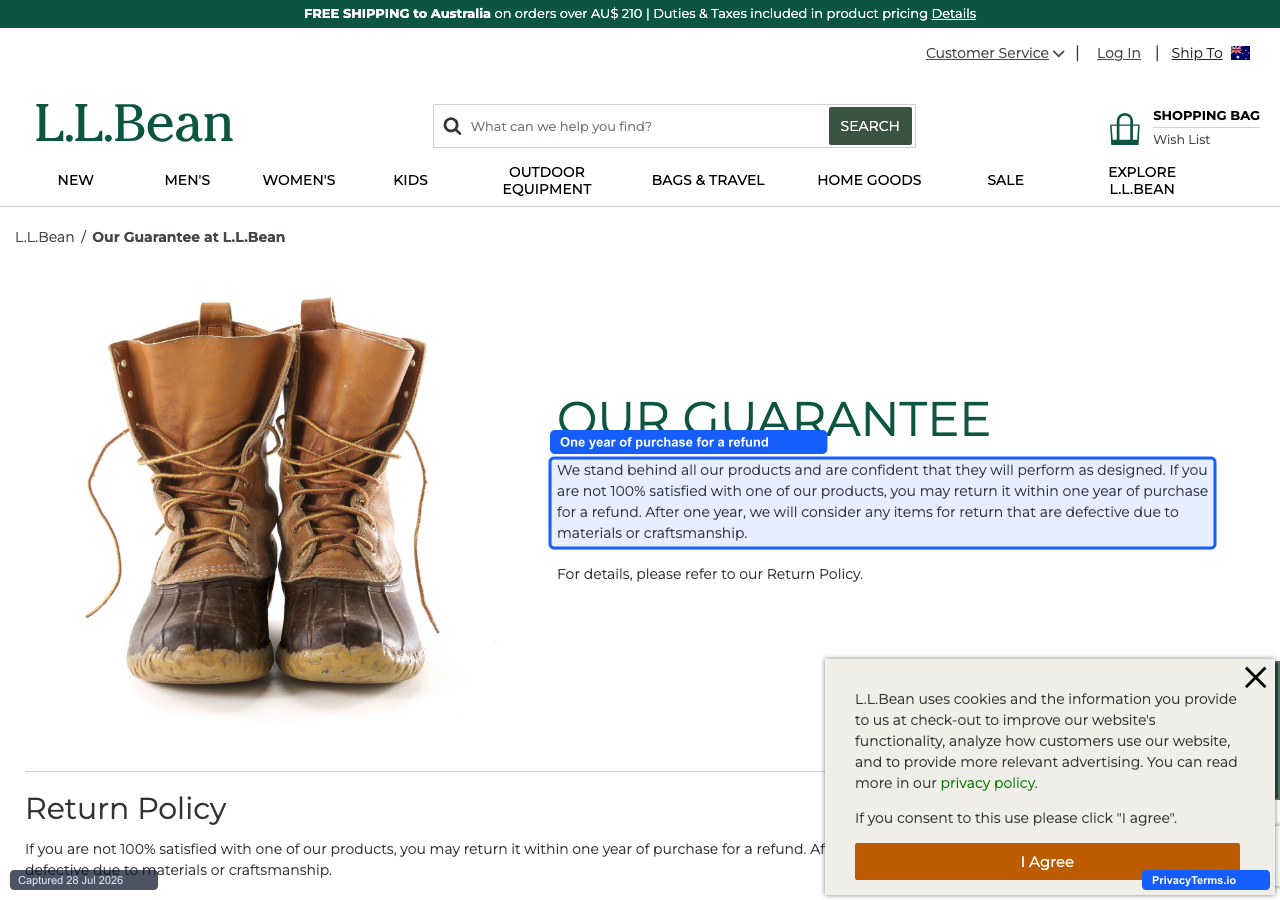Open the WOMEN'S menu

(x=299, y=180)
